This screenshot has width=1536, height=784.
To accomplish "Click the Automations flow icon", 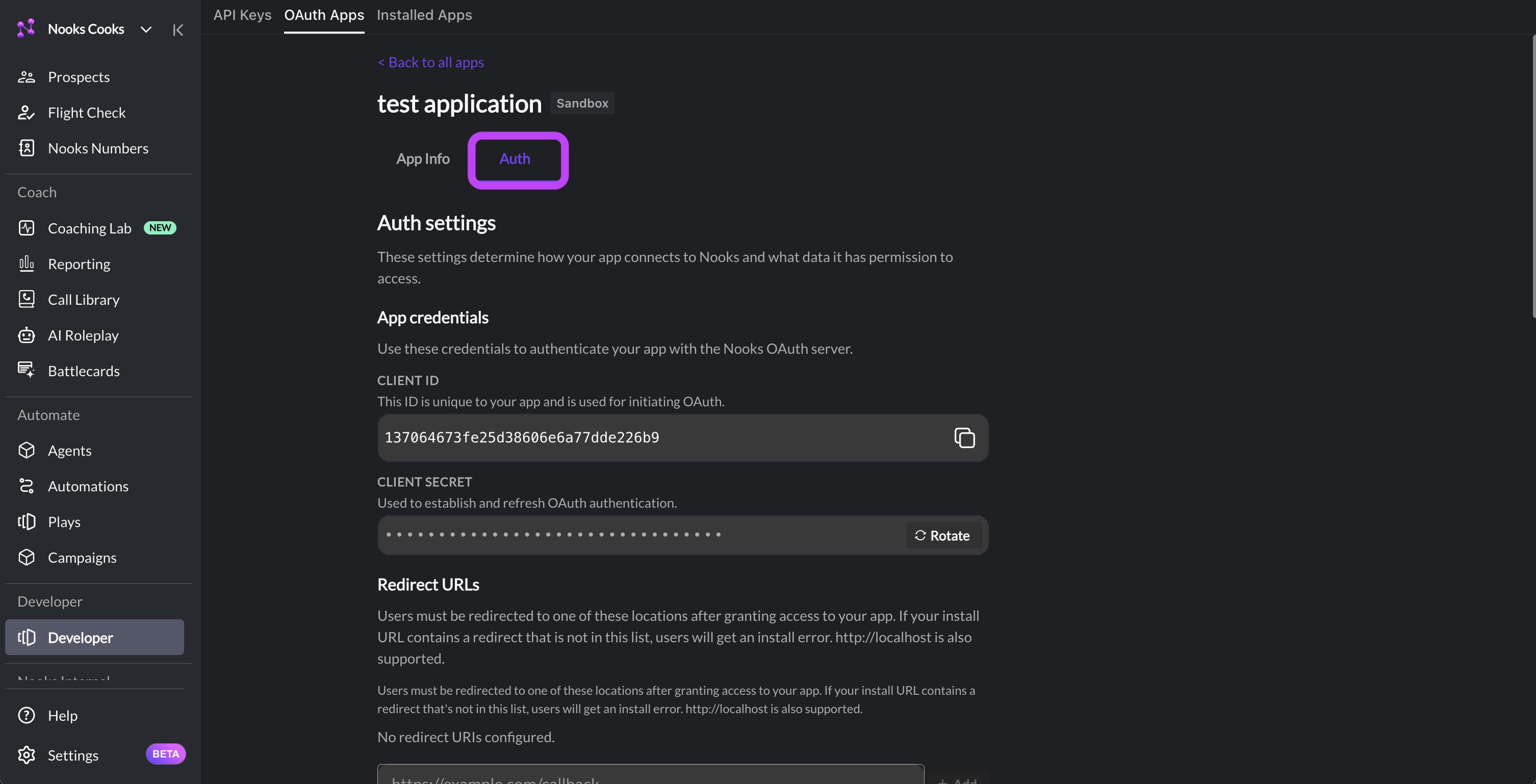I will (x=26, y=486).
